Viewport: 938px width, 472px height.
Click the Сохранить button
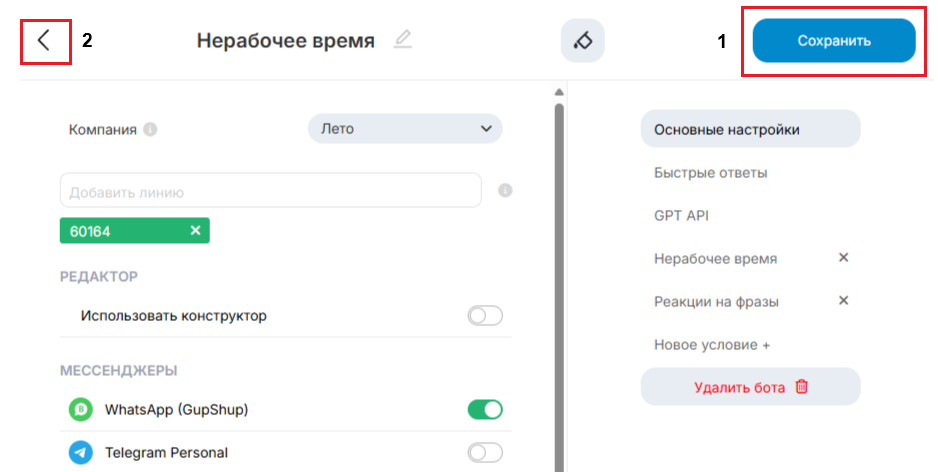coord(834,41)
